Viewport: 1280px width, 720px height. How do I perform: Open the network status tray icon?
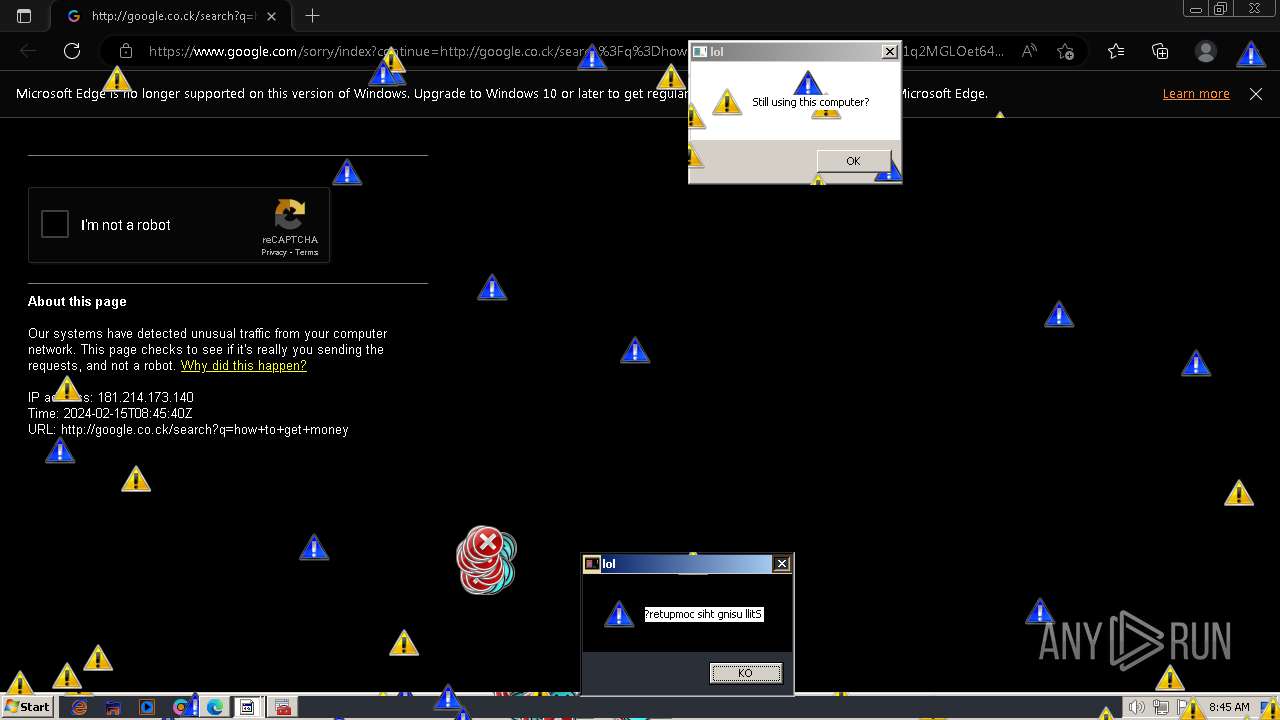click(1161, 707)
